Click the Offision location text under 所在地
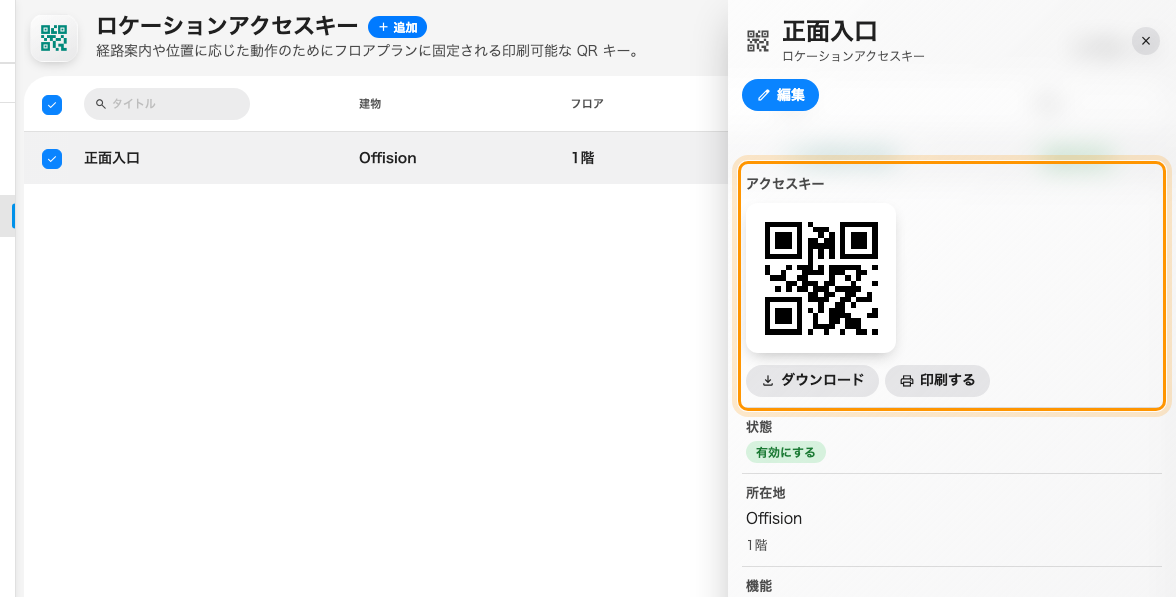The height and width of the screenshot is (597, 1176). point(774,518)
